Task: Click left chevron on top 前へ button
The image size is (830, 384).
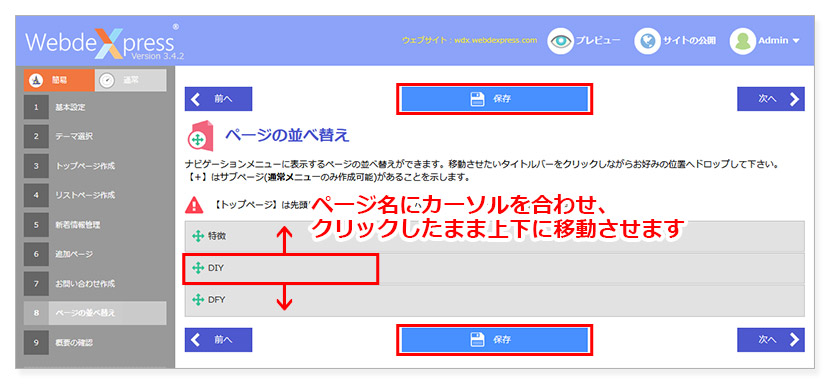Action: coord(196,99)
